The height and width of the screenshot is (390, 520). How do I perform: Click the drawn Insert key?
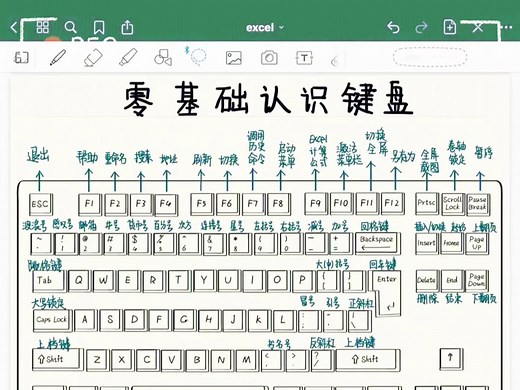coord(427,243)
